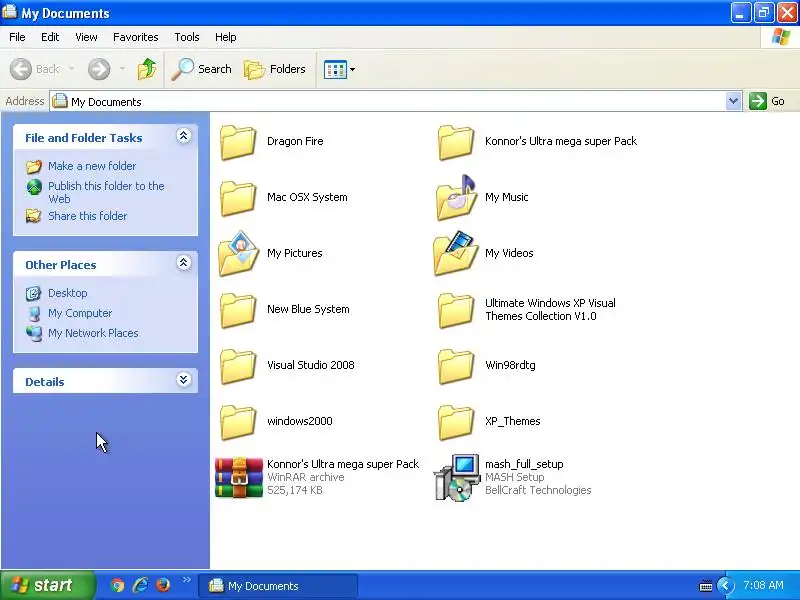
Task: Open the Edit menu
Action: (50, 37)
